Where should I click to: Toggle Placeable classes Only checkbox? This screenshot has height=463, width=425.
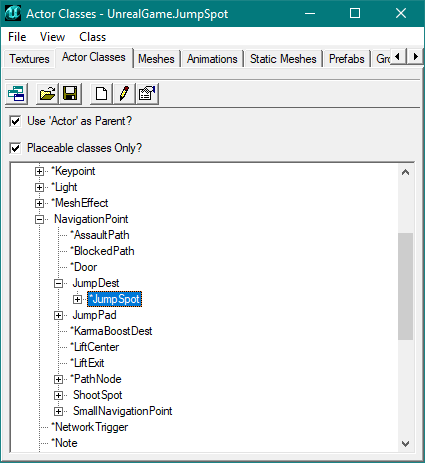pyautogui.click(x=15, y=148)
